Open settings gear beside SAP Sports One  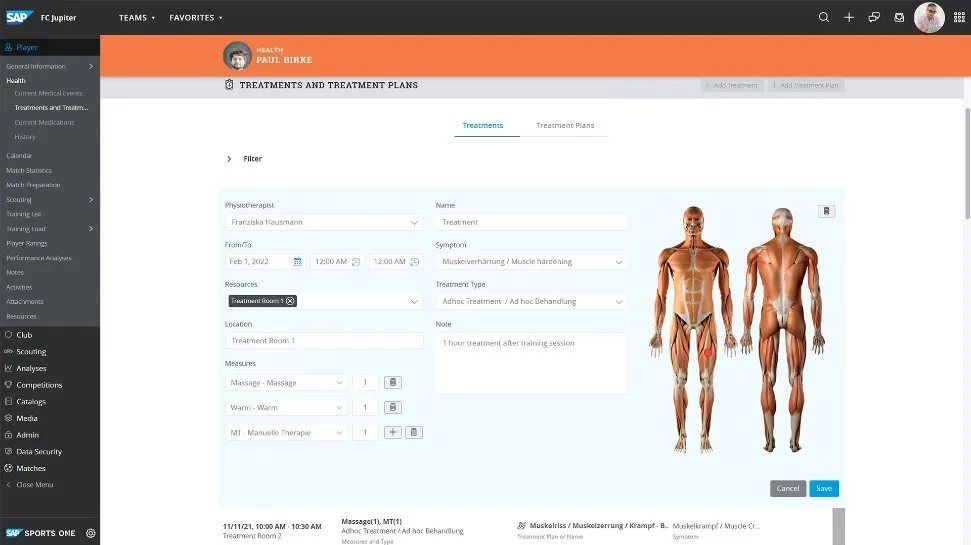[90, 533]
